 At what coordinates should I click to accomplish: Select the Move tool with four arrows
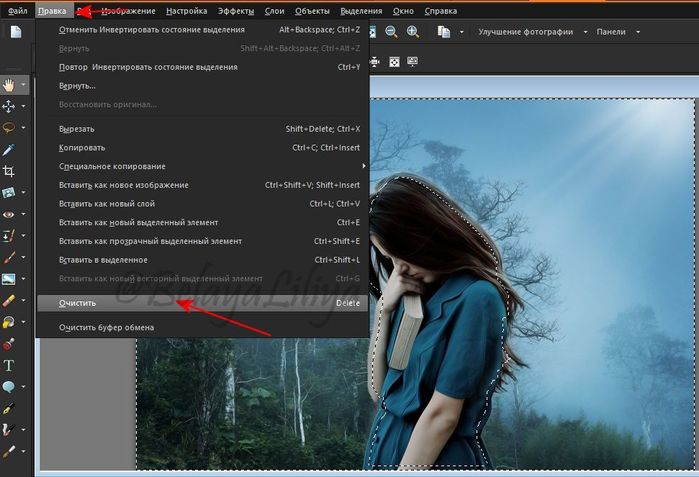coord(8,106)
